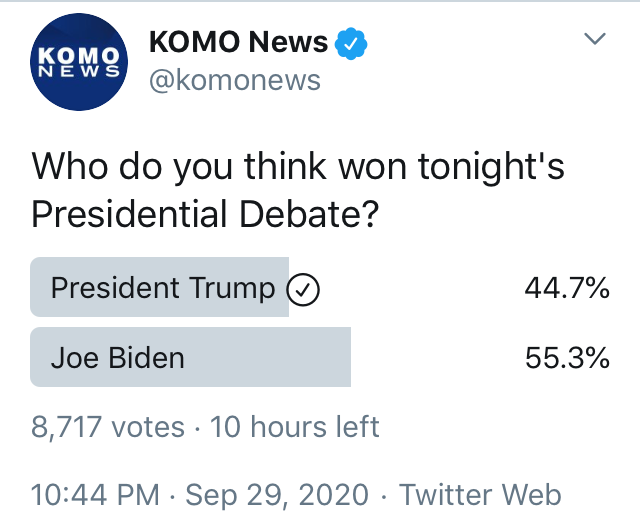Click the 8,717 votes count
The height and width of the screenshot is (518, 640).
[x=108, y=427]
